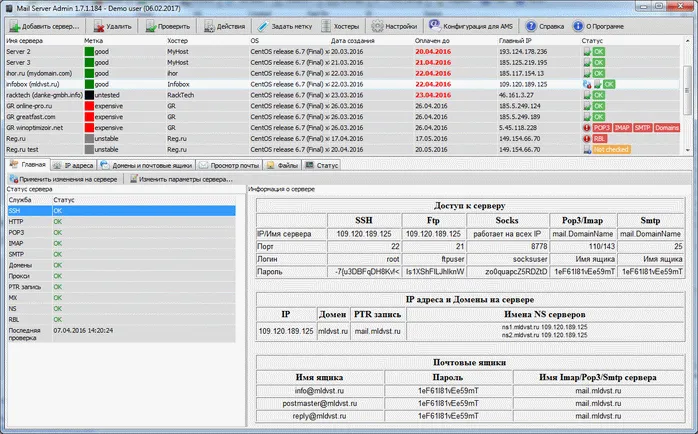Select the racktech (danke-gmbh.info) server row
This screenshot has width=698, height=434.
click(x=42, y=95)
